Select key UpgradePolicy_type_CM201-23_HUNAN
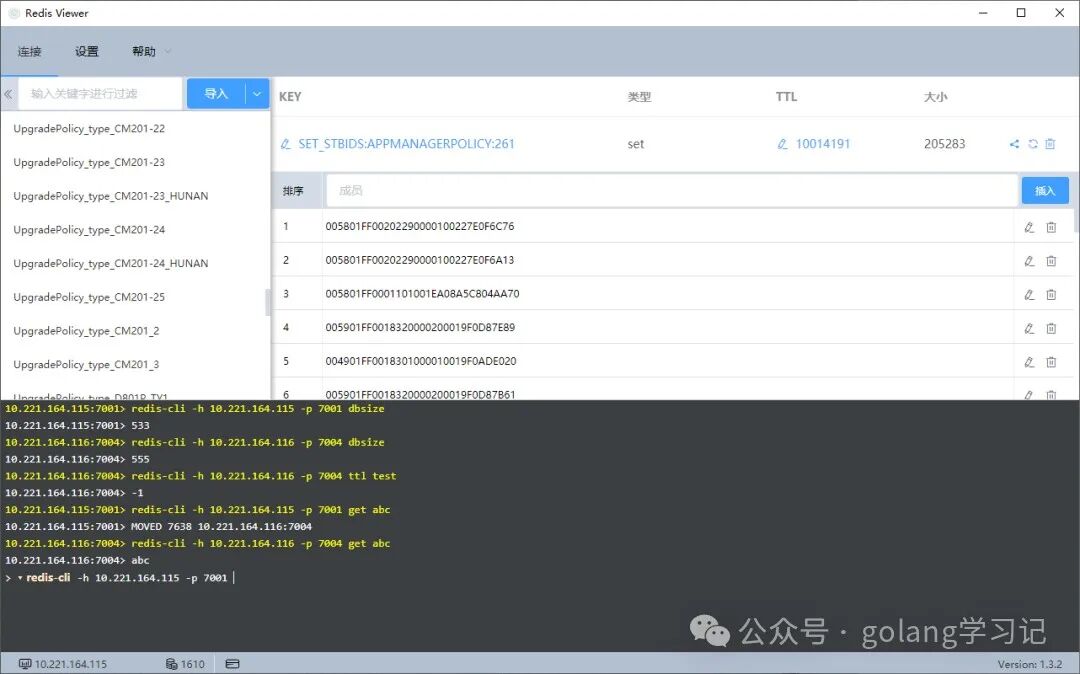 pyautogui.click(x=110, y=196)
